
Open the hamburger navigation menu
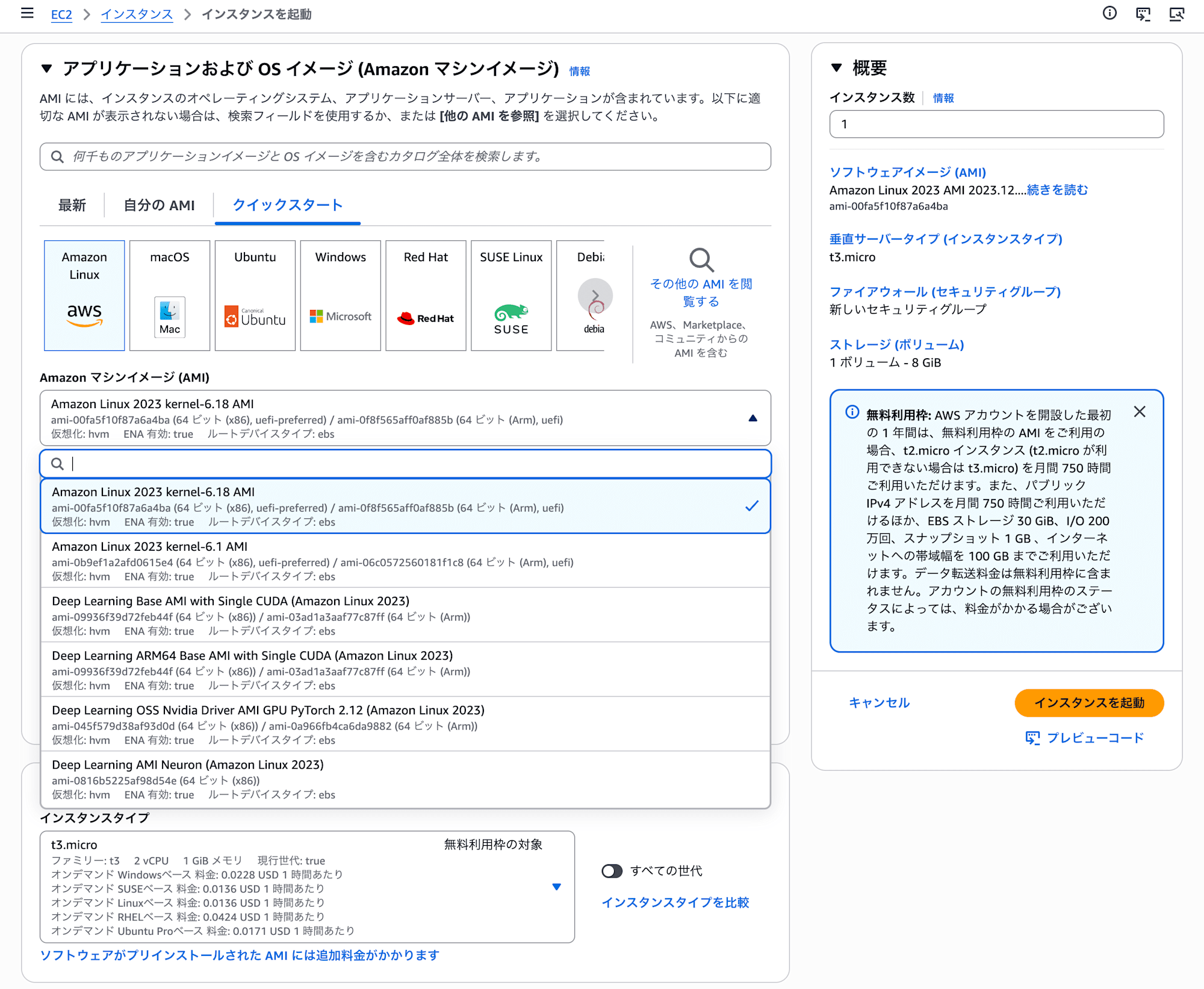coord(27,13)
